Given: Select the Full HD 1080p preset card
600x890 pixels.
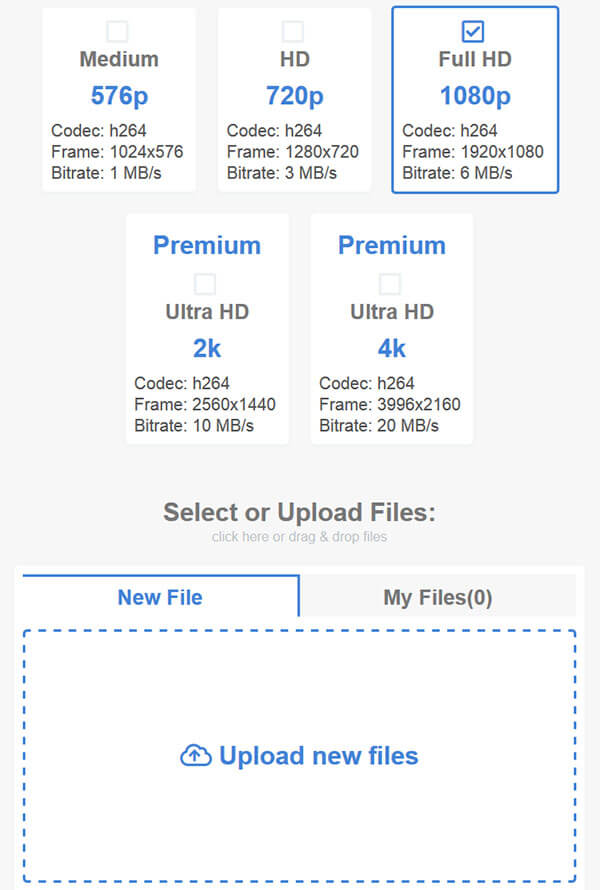Looking at the screenshot, I should coord(473,100).
